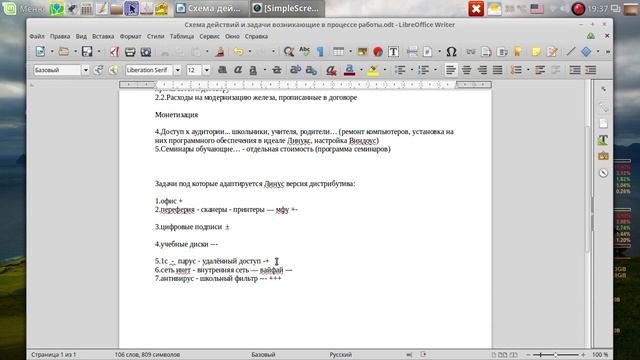
Task: Click Страница 1 из 1 status field
Action: point(53,355)
